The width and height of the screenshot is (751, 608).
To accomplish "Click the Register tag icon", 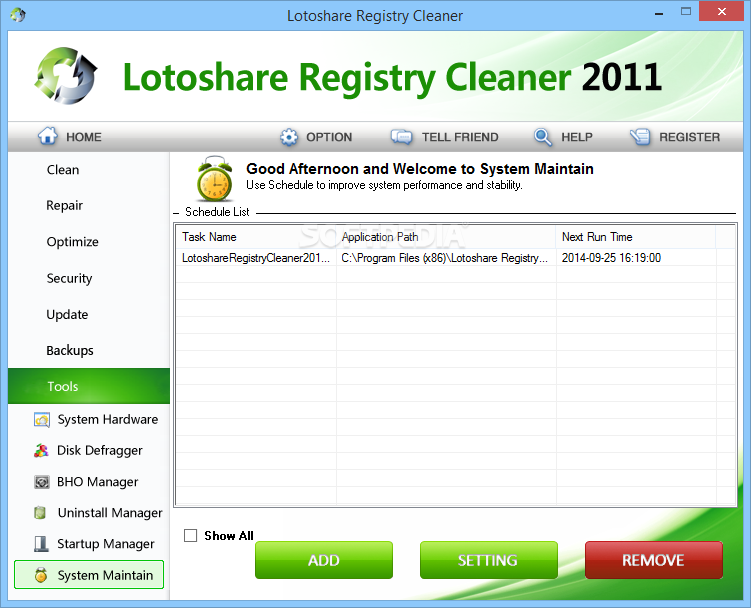I will 640,137.
